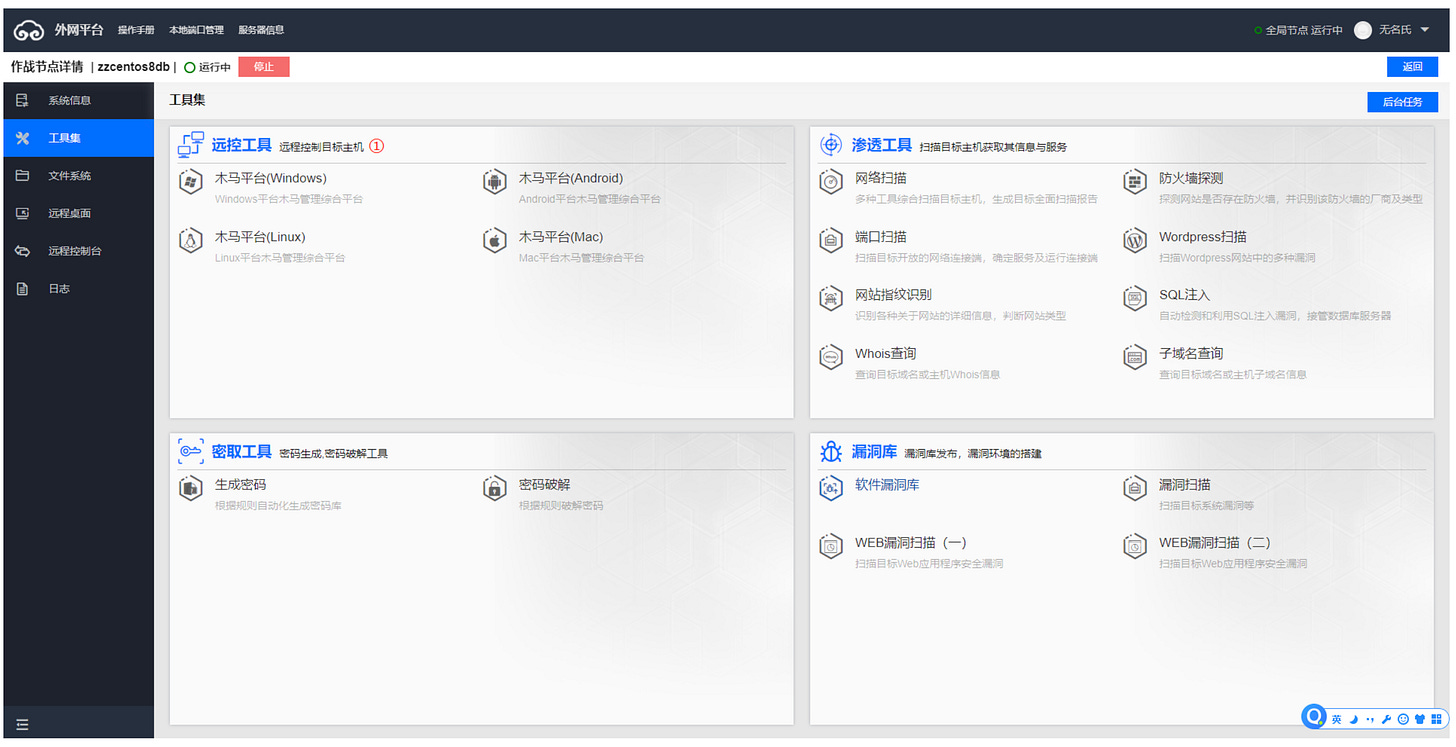Click the 子域名查询 hexagon icon
The height and width of the screenshot is (747, 1456).
point(1134,358)
